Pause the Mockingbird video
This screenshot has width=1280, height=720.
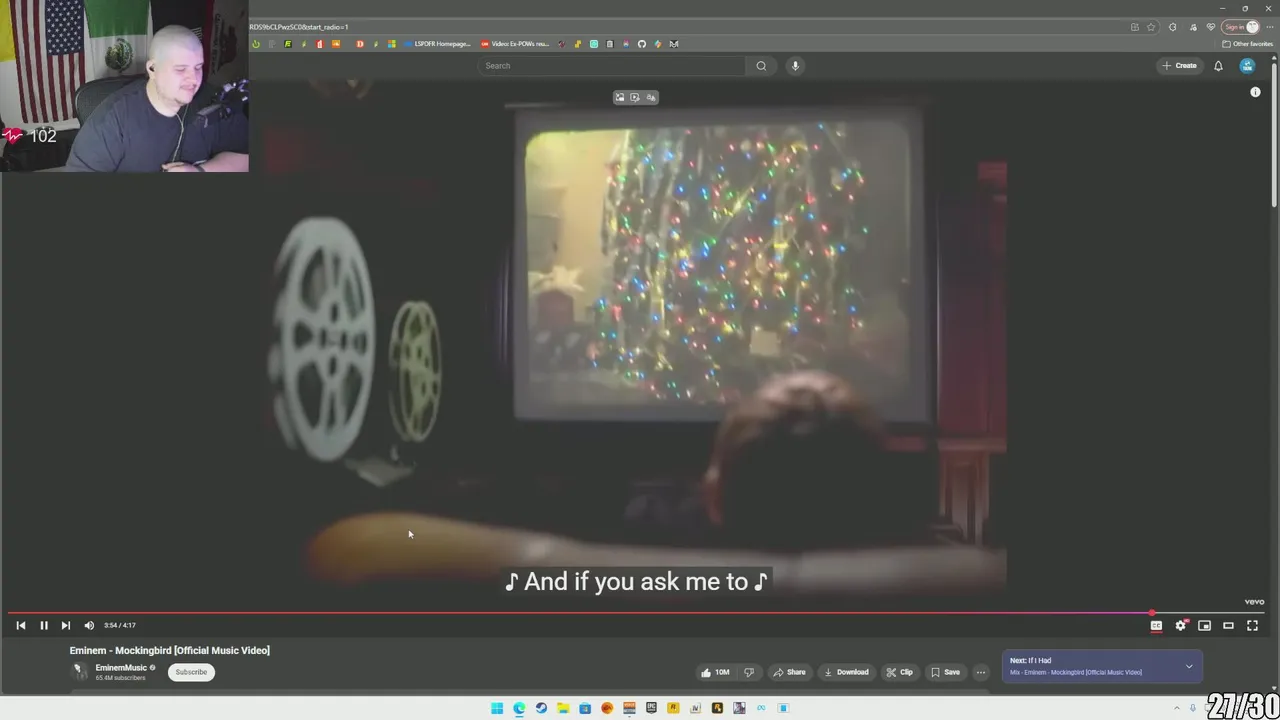click(x=44, y=625)
